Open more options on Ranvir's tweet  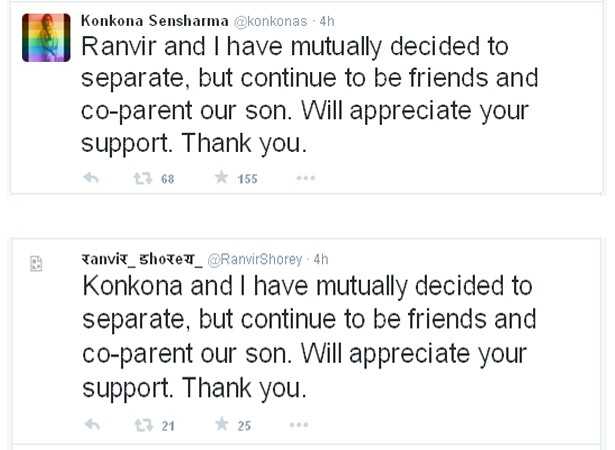pos(298,425)
